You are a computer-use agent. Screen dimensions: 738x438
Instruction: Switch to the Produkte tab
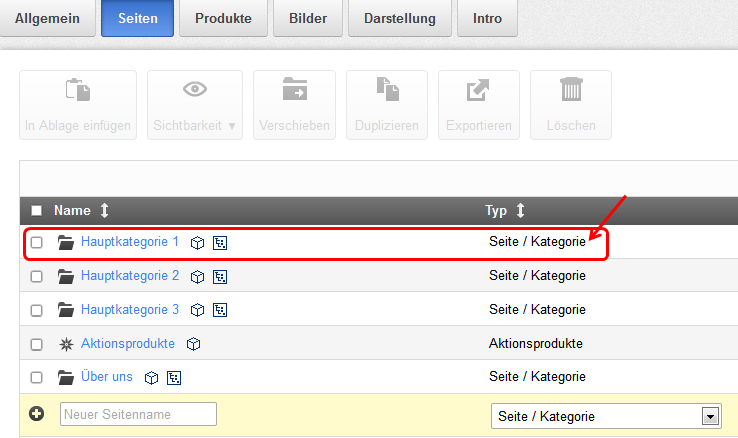(223, 18)
